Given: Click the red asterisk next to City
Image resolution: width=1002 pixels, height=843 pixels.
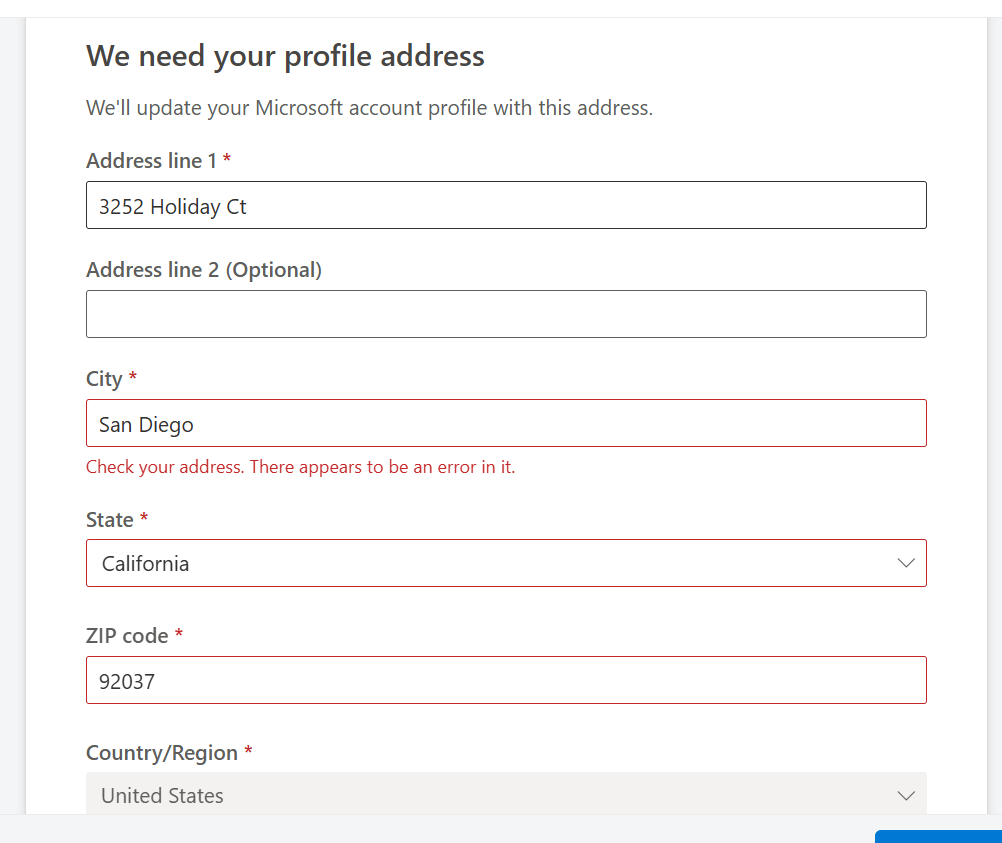Looking at the screenshot, I should click(133, 378).
